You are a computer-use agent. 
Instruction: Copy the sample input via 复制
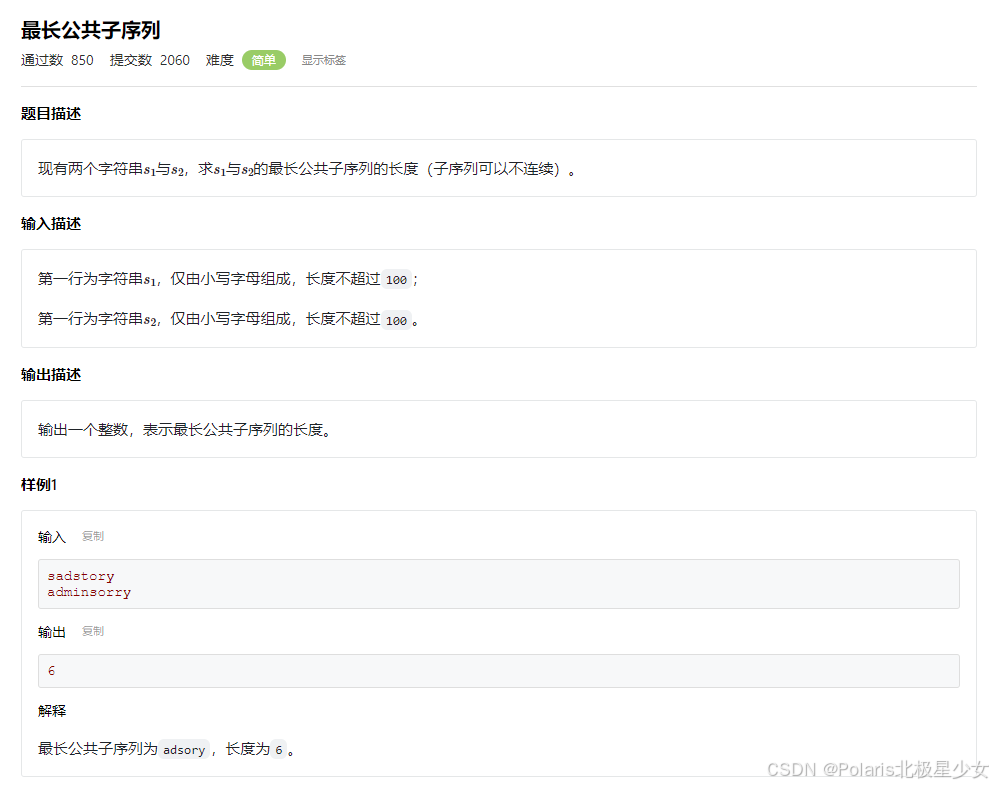[x=92, y=536]
